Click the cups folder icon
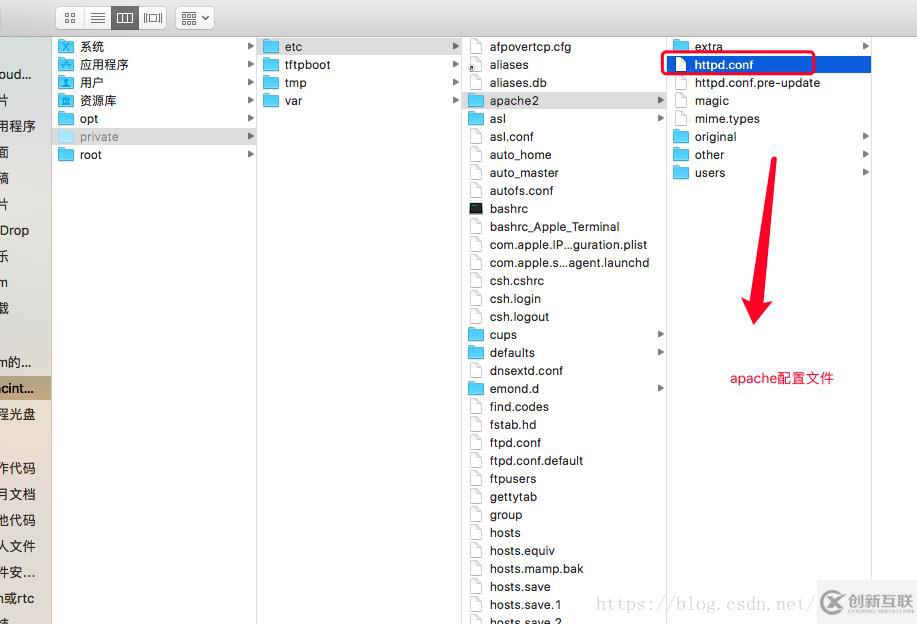917x624 pixels. click(476, 335)
